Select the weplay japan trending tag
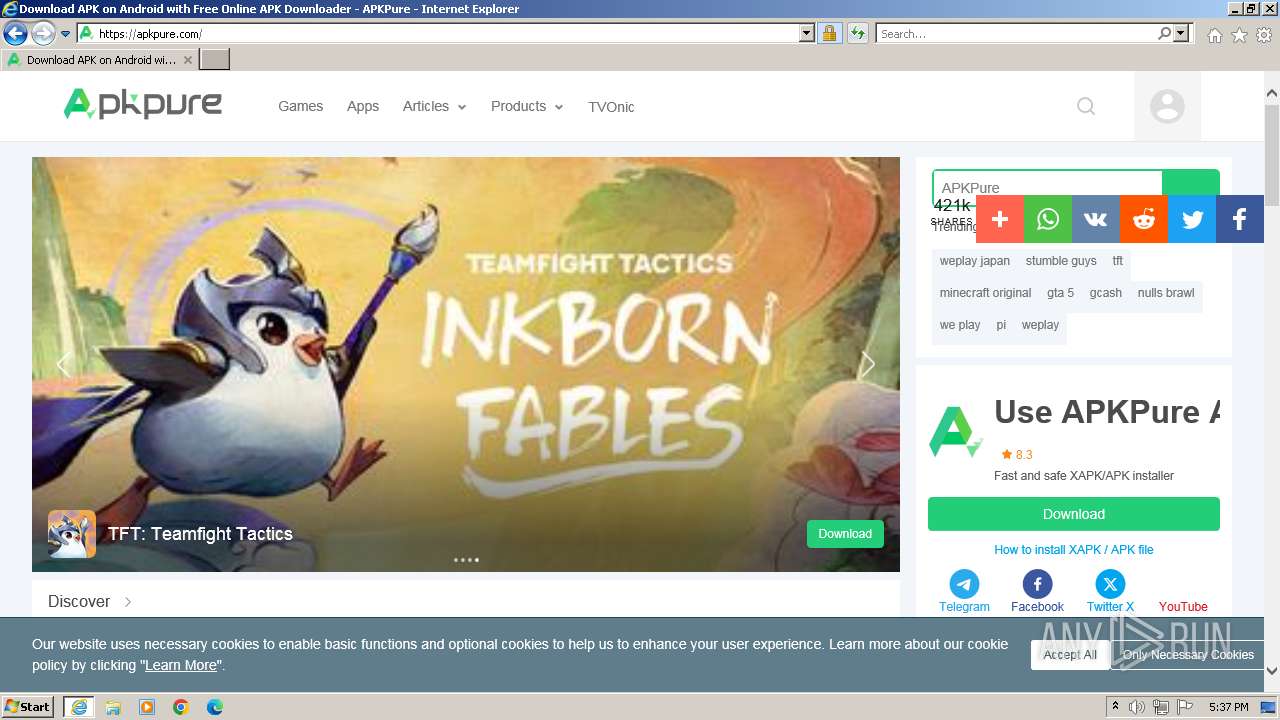Image resolution: width=1280 pixels, height=720 pixels. pos(975,261)
